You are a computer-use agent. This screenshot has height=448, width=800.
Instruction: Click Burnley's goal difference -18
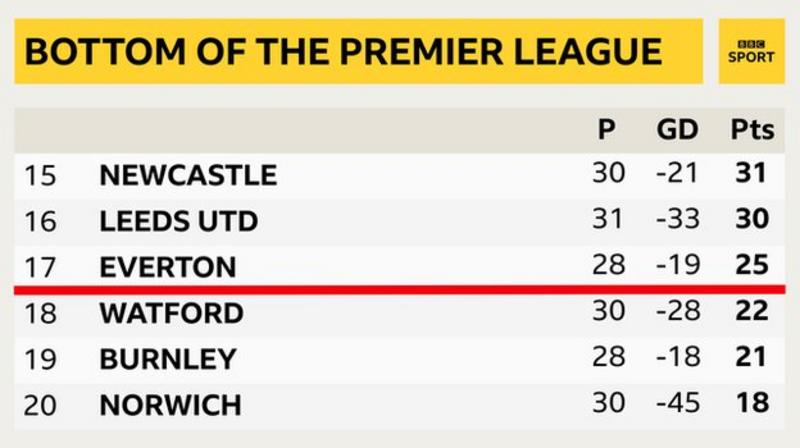point(678,357)
